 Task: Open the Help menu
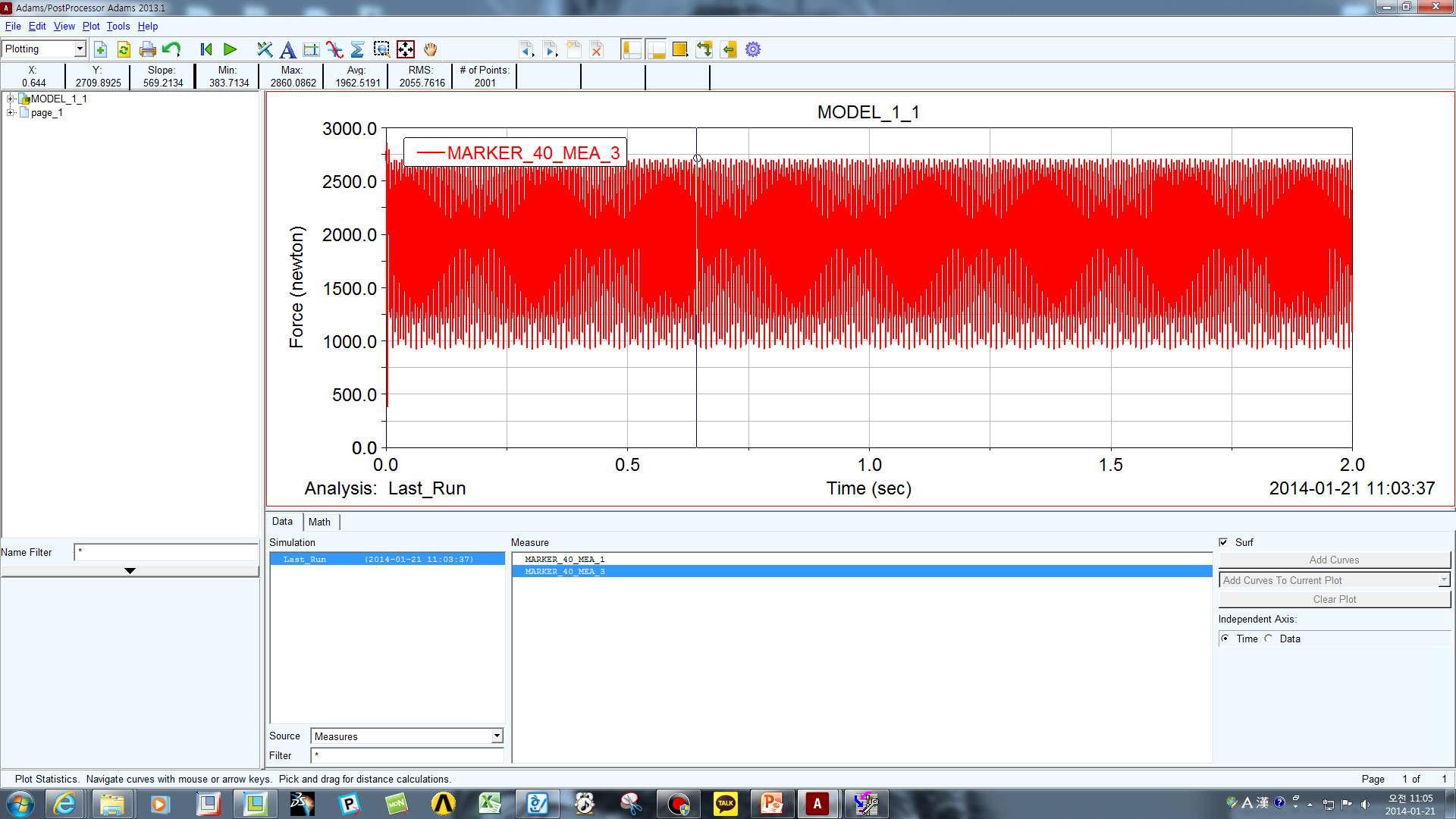pyautogui.click(x=147, y=26)
